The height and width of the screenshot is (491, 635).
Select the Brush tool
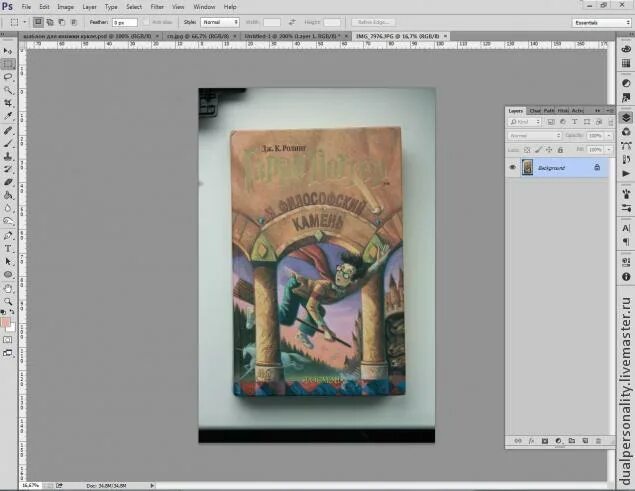(x=8, y=143)
